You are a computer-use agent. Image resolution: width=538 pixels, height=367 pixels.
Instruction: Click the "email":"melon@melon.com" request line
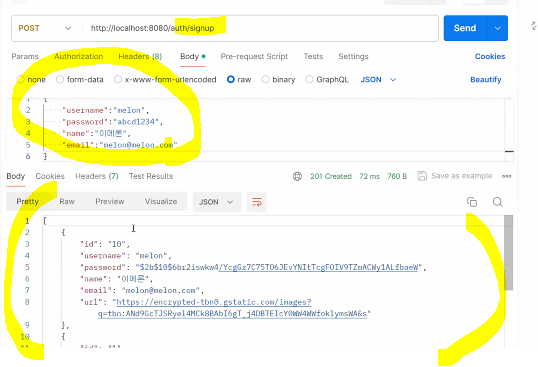(119, 145)
